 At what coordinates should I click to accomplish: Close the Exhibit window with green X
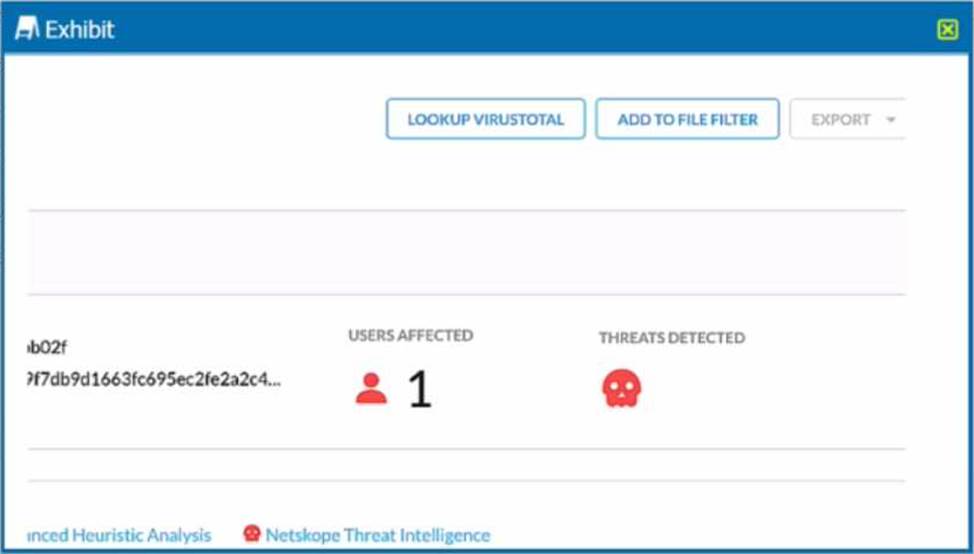click(x=947, y=29)
